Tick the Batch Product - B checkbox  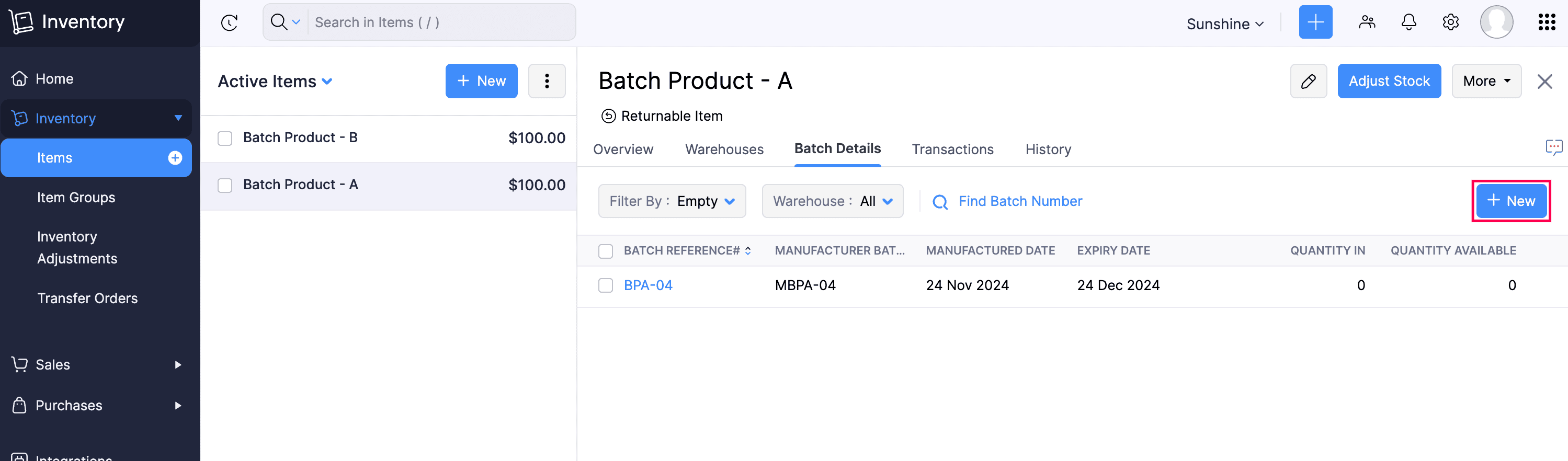pyautogui.click(x=225, y=139)
